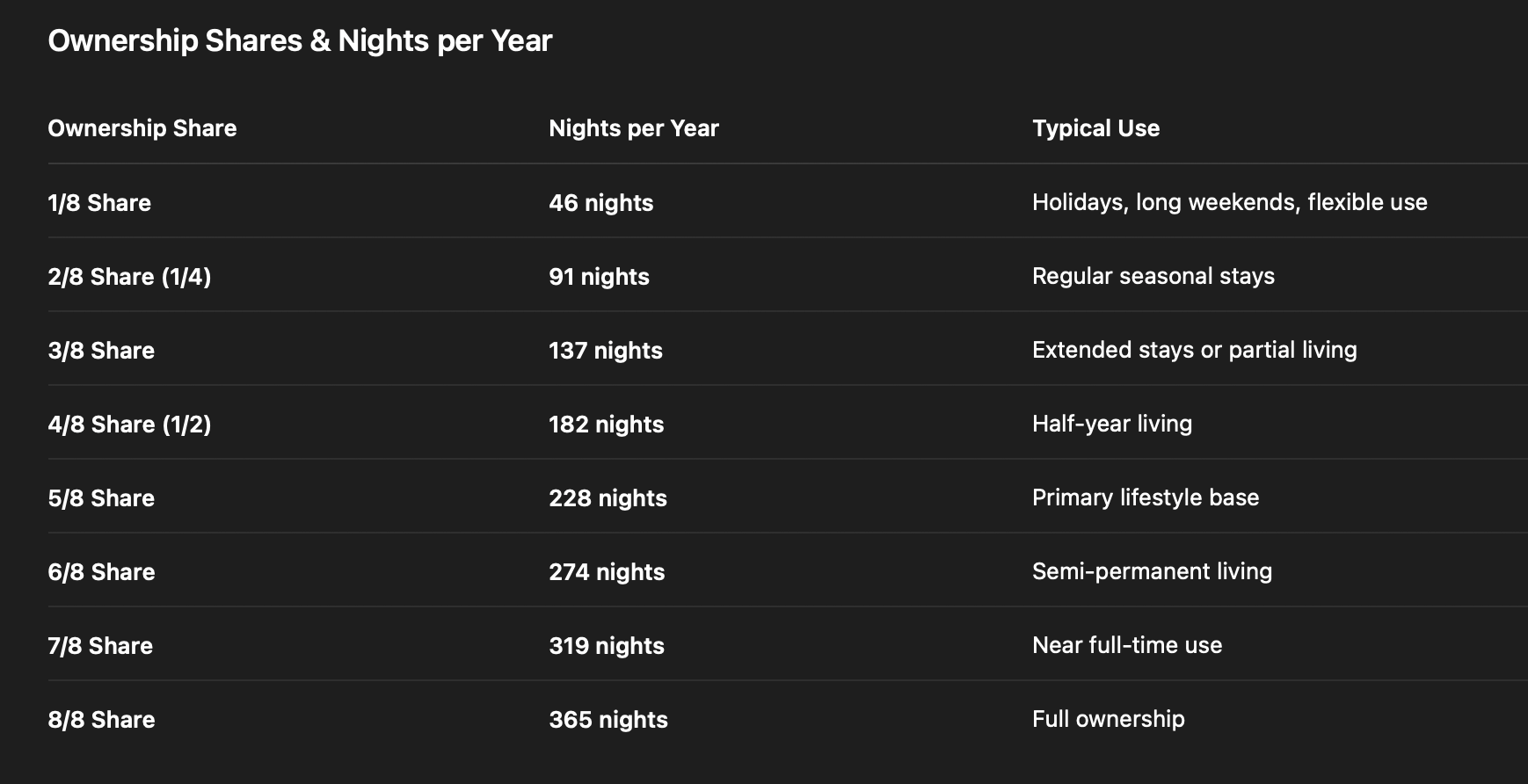Select the 2/8 Share (1/4) row label
The height and width of the screenshot is (784, 1528).
click(129, 277)
